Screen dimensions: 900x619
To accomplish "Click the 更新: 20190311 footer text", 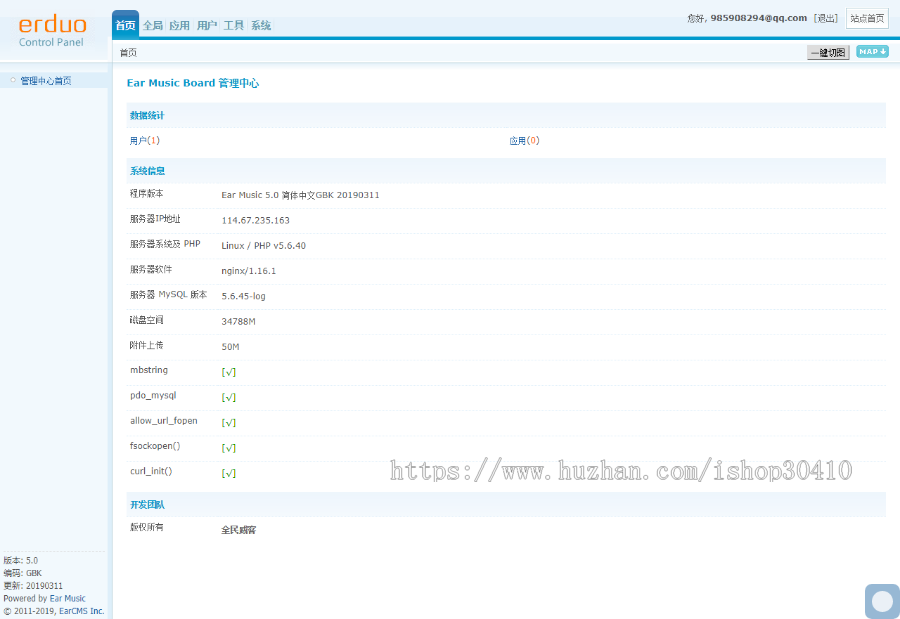I will coord(33,586).
